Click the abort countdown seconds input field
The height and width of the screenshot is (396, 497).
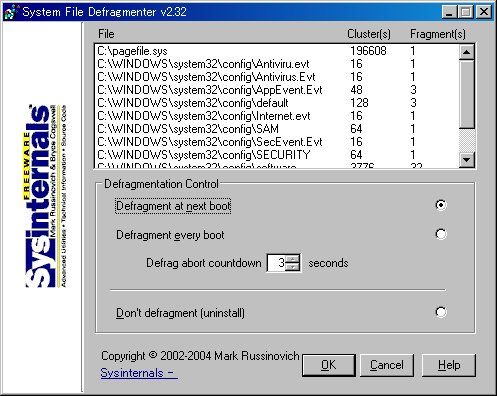pyautogui.click(x=277, y=263)
